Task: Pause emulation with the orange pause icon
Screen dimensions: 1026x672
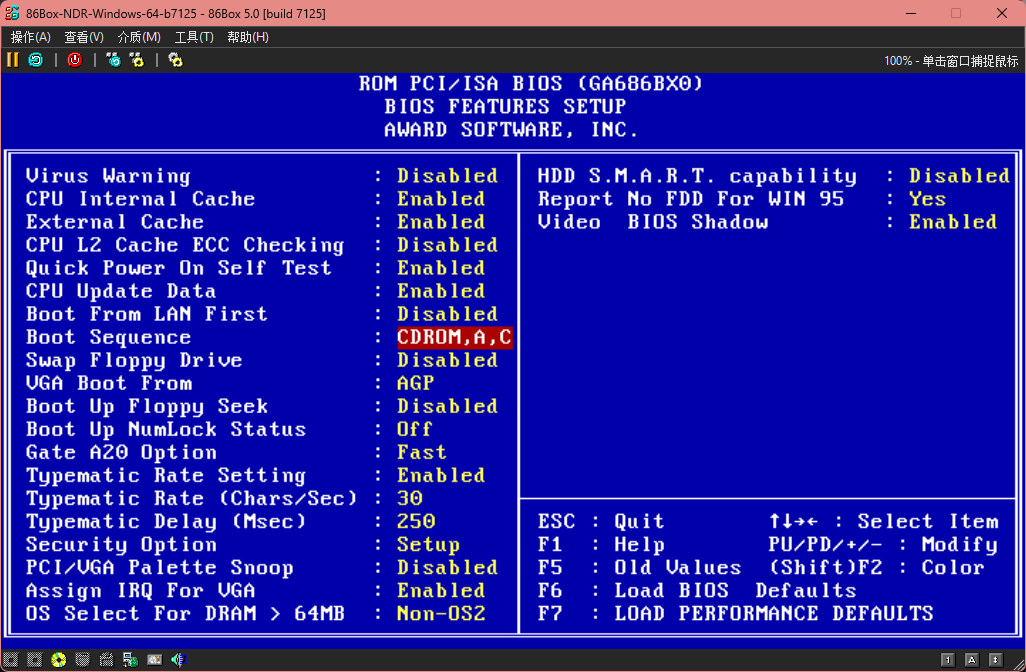Action: [12, 60]
